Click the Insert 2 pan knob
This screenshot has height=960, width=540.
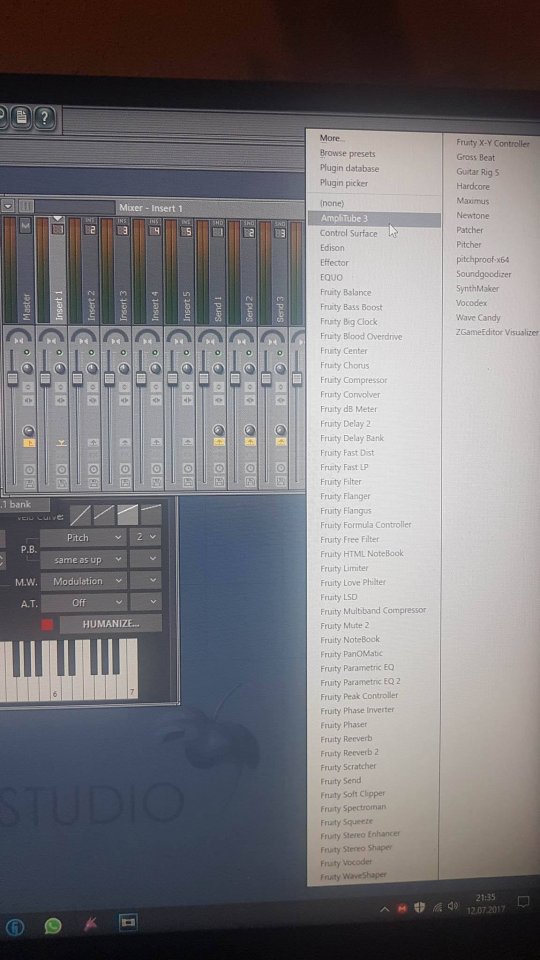[x=92, y=368]
